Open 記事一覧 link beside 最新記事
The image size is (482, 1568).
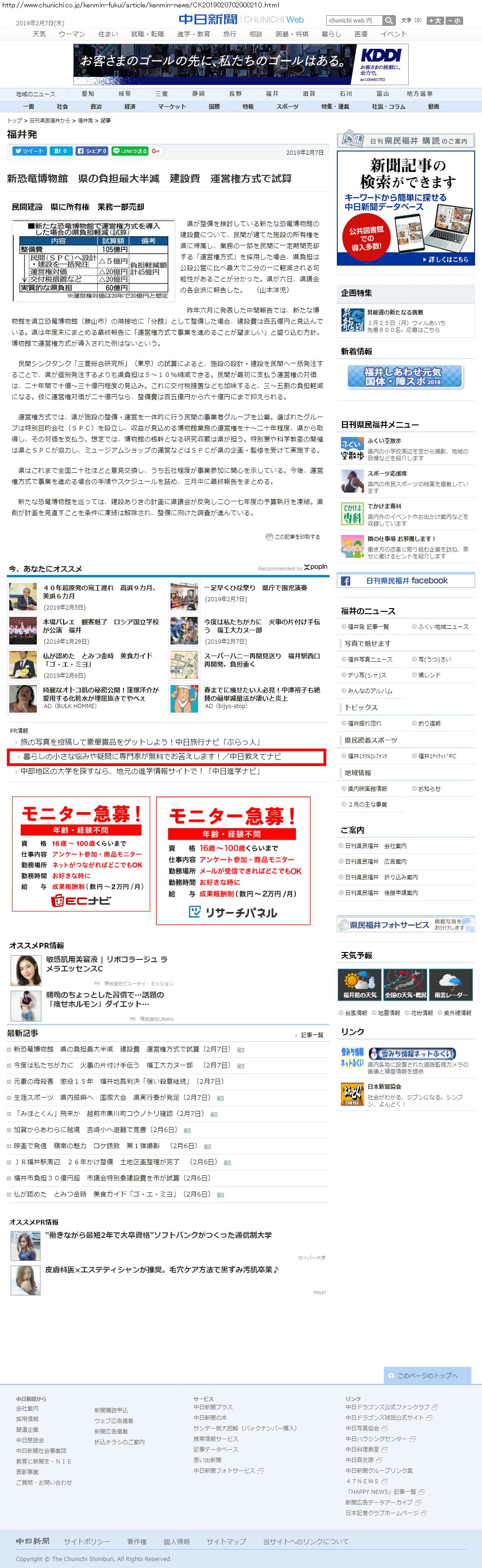click(312, 1035)
